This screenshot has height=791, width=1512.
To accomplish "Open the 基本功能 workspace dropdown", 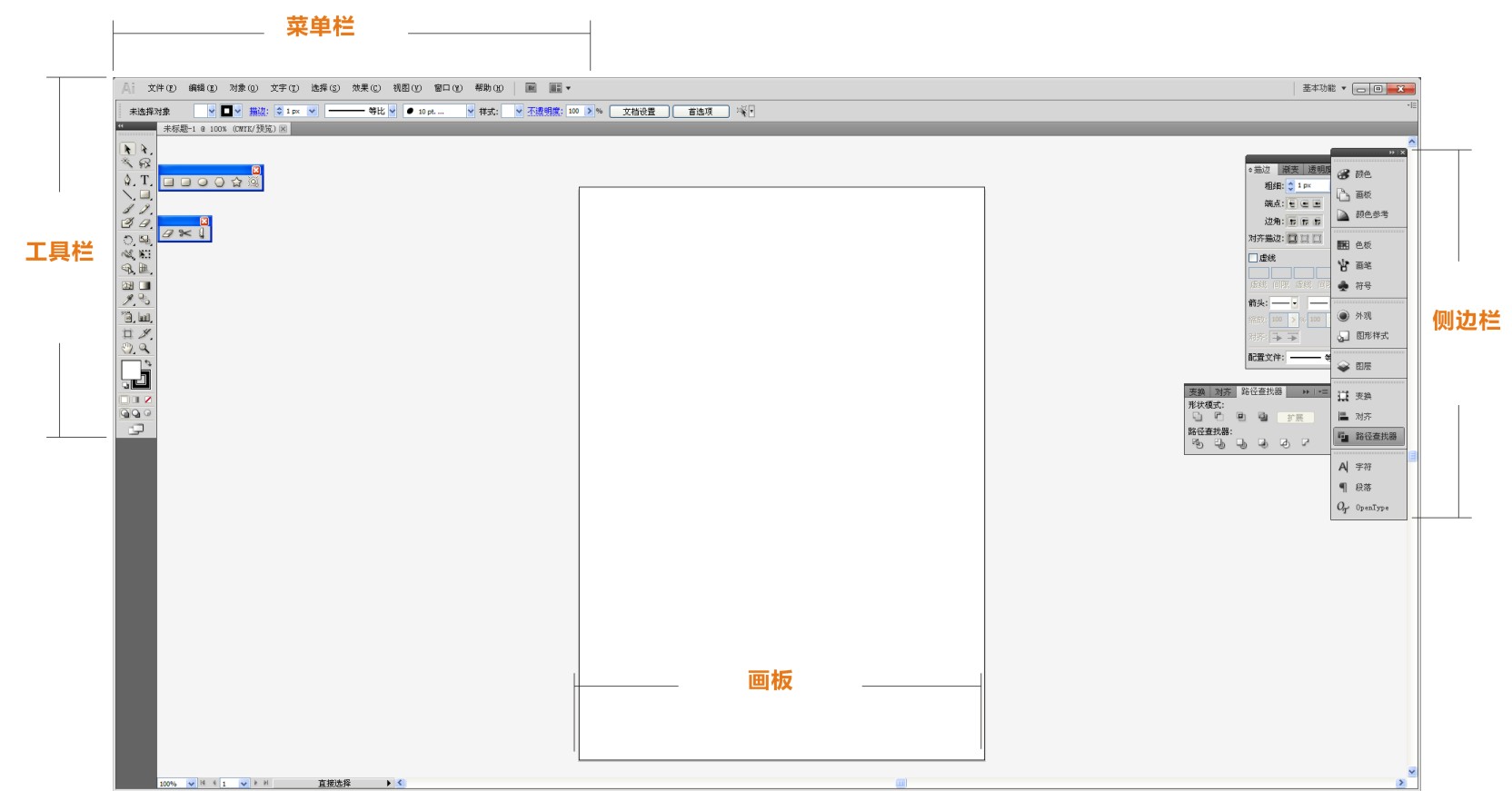I will tap(1324, 88).
